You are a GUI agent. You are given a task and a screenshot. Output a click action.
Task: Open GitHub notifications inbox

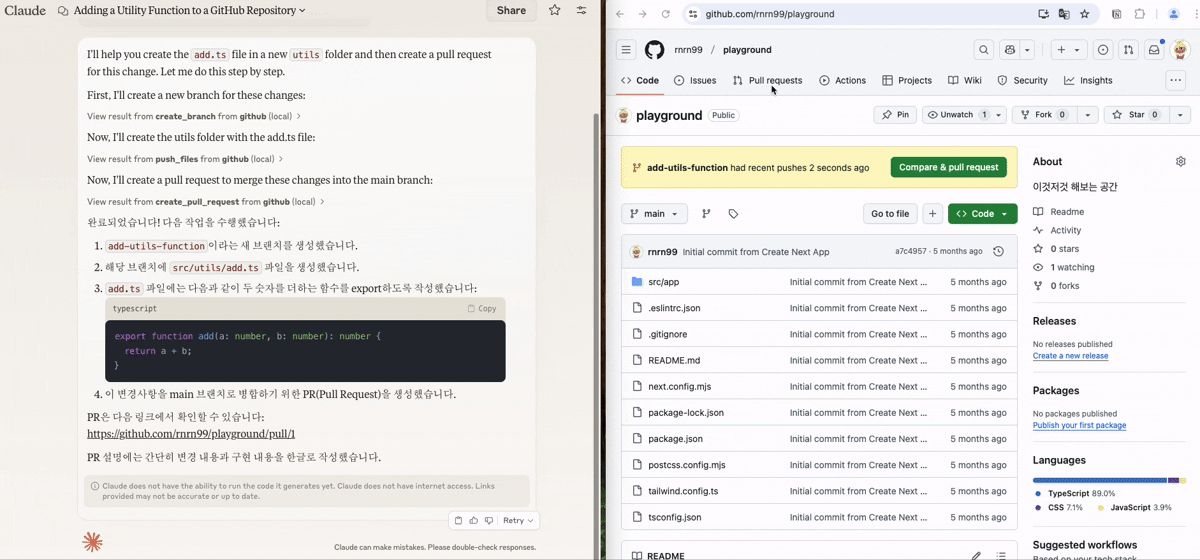(x=1154, y=49)
